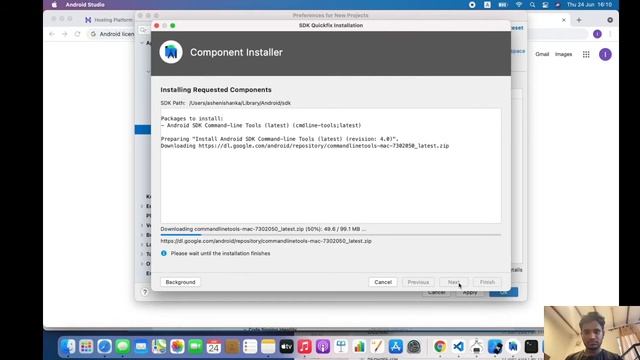Screen dimensions: 640x360
Task: Click the download progress bar
Action: pyautogui.click(x=331, y=235)
